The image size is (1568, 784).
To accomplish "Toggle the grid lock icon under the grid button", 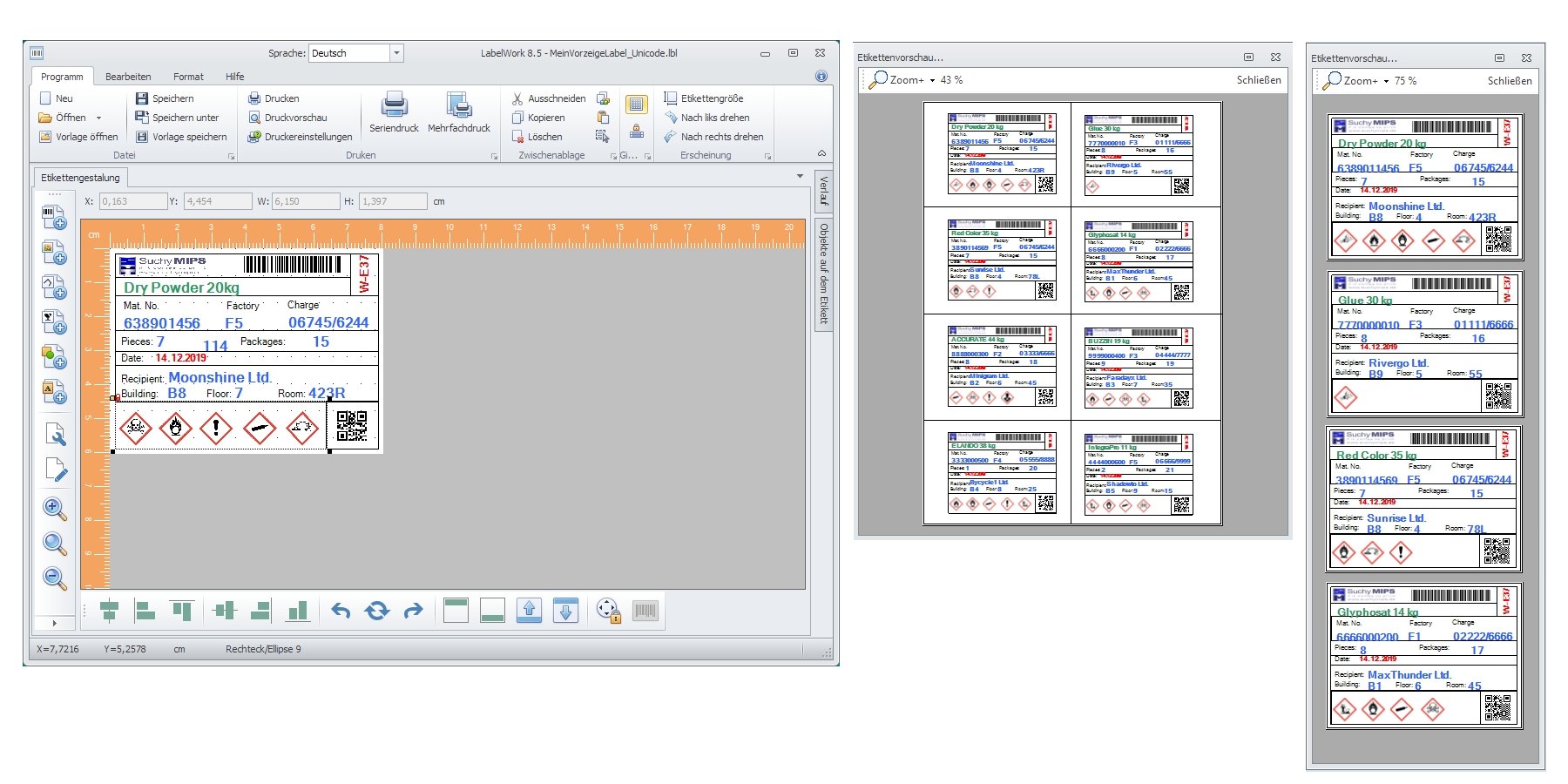I will [637, 132].
